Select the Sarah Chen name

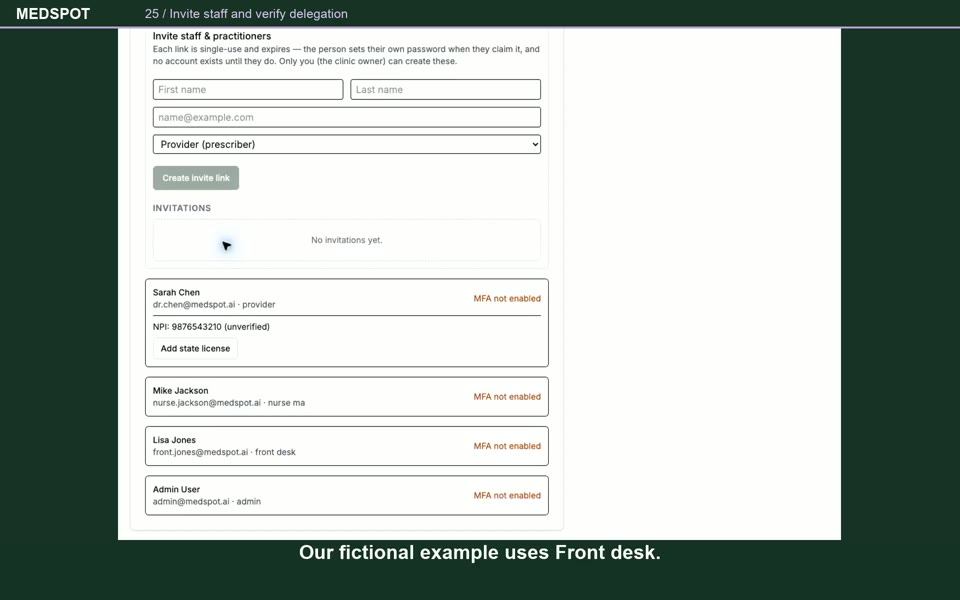click(x=176, y=292)
